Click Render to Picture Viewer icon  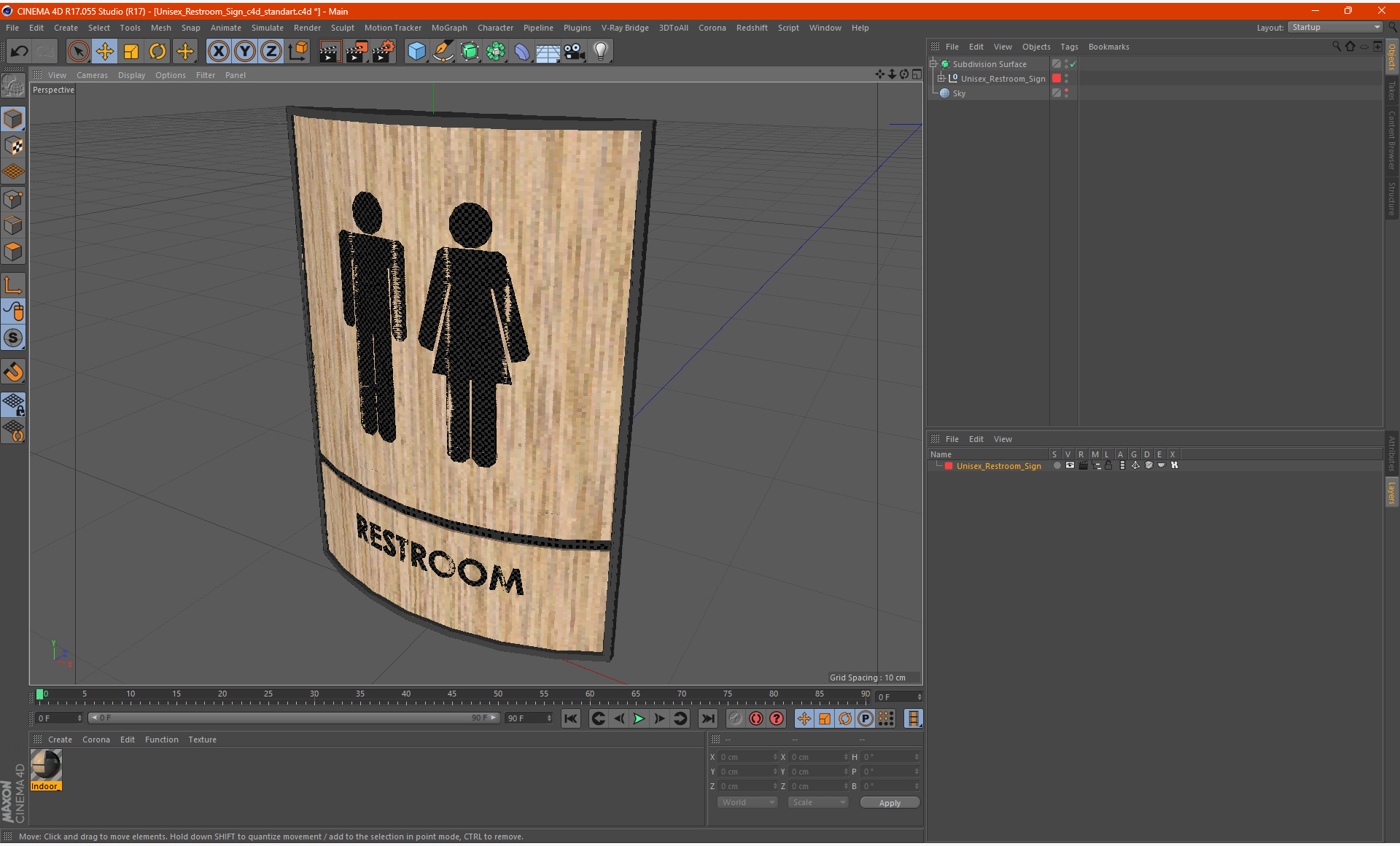point(357,51)
